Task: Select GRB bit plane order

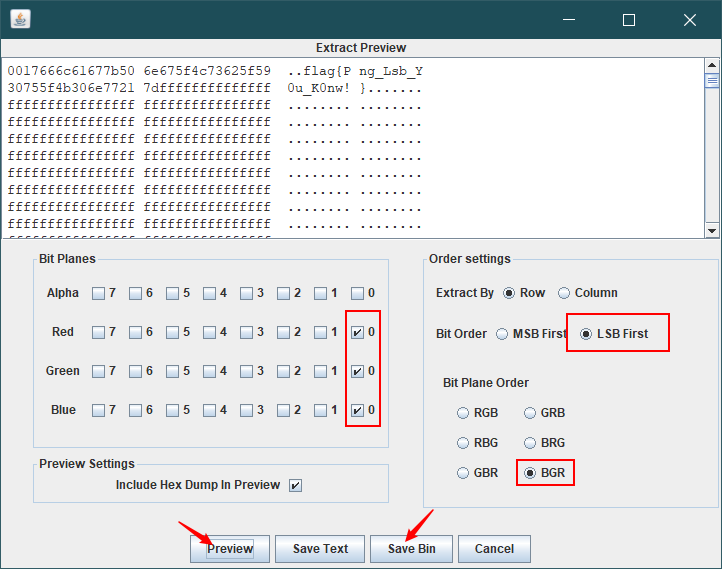Action: [x=530, y=413]
